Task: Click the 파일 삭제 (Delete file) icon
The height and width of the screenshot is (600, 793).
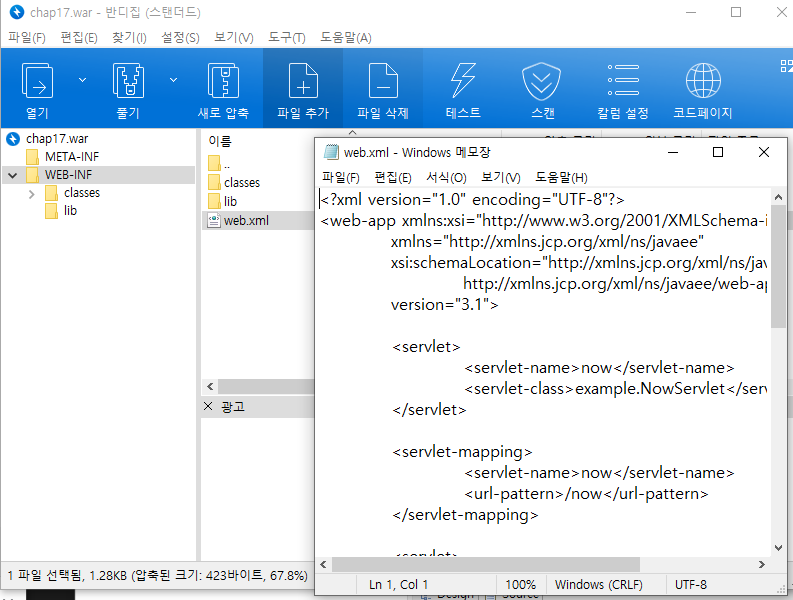Action: 383,81
